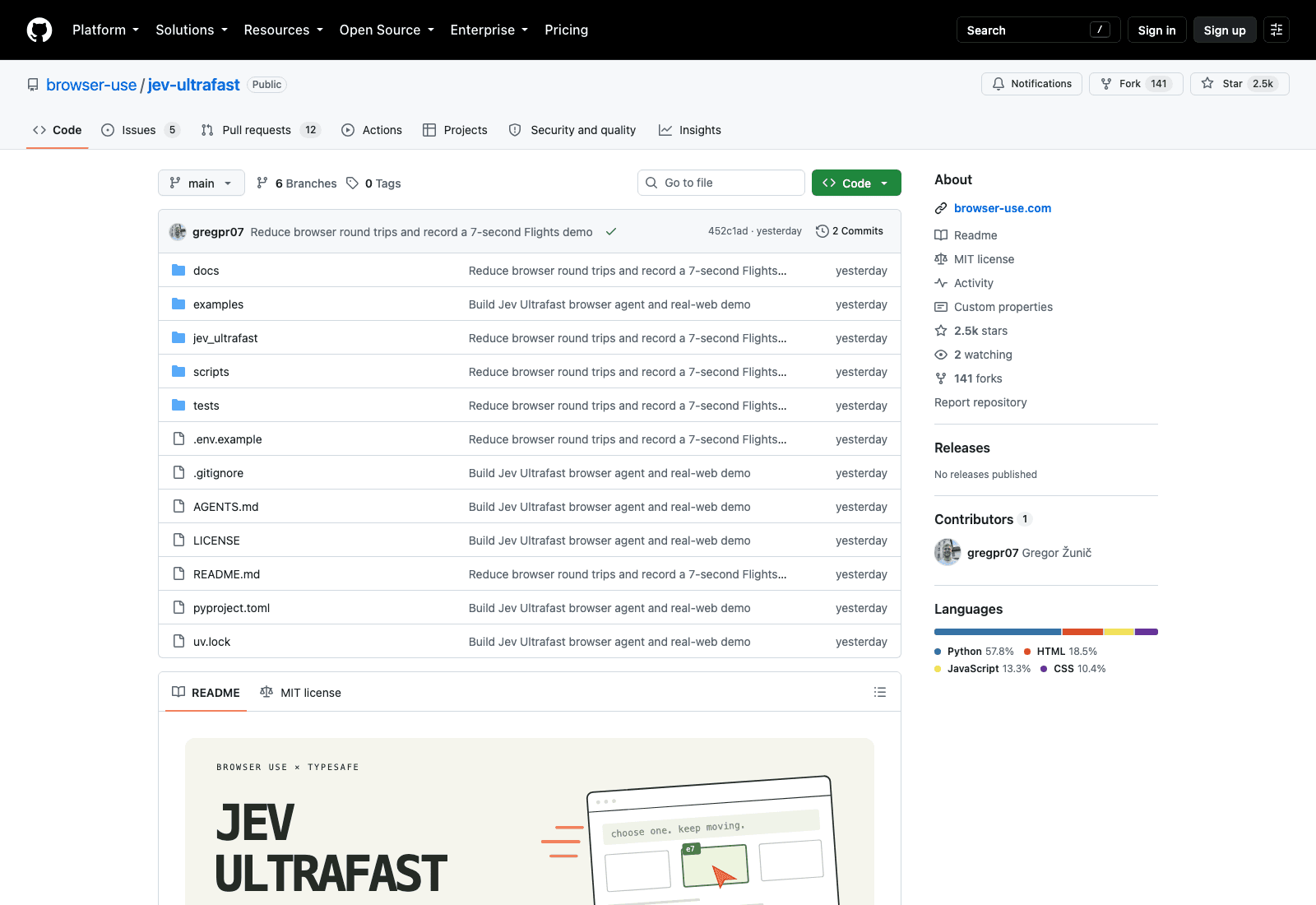Expand the Solutions menu

192,30
